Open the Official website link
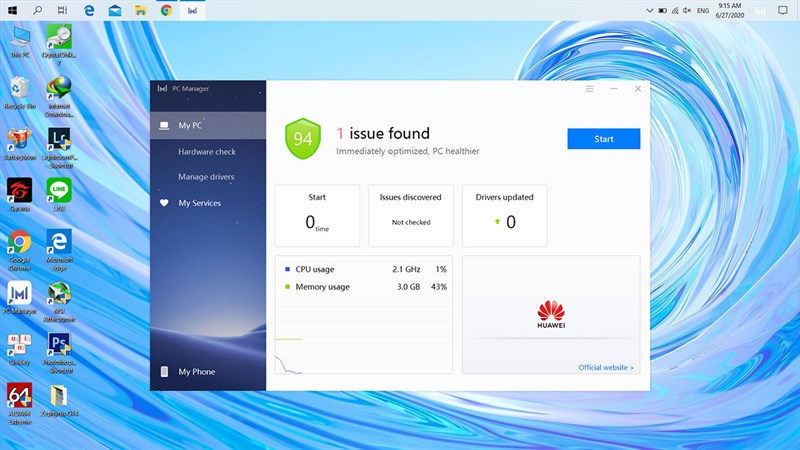The height and width of the screenshot is (450, 800). 606,367
